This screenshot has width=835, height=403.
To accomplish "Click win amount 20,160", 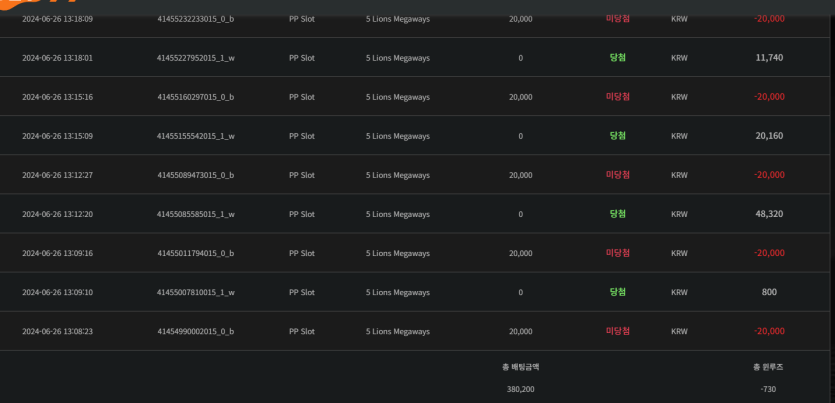I will (x=769, y=136).
